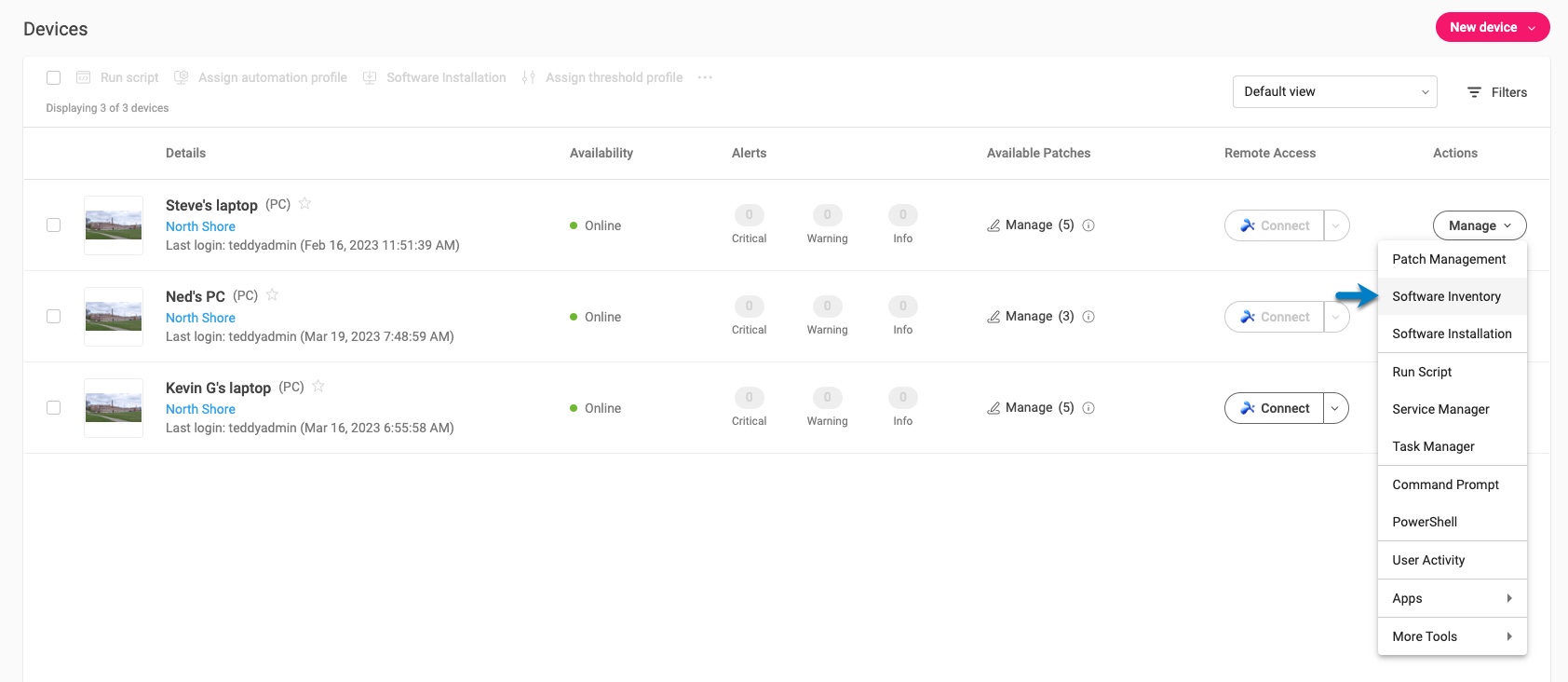The width and height of the screenshot is (1568, 682).
Task: Open Manage (5) patches for Steve's laptop
Action: click(x=1031, y=225)
